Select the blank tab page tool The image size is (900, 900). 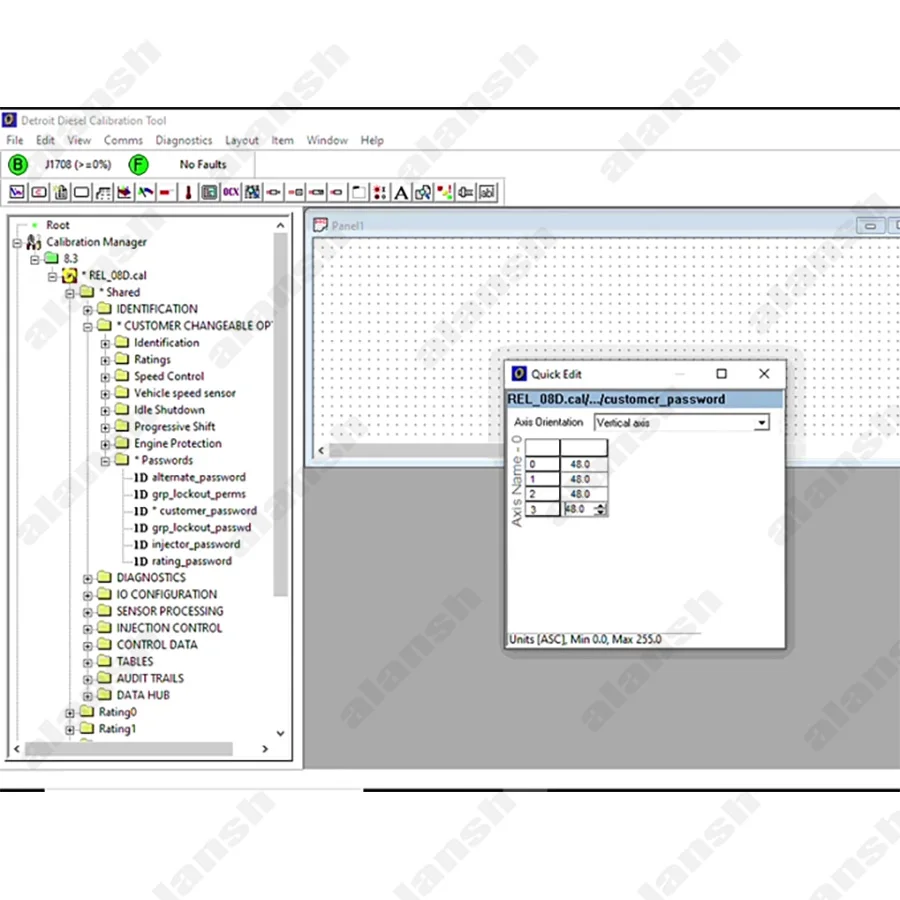pyautogui.click(x=359, y=192)
